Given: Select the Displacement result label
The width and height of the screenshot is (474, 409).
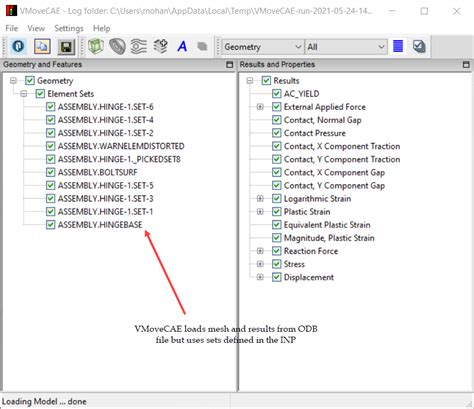Looking at the screenshot, I should click(x=309, y=277).
